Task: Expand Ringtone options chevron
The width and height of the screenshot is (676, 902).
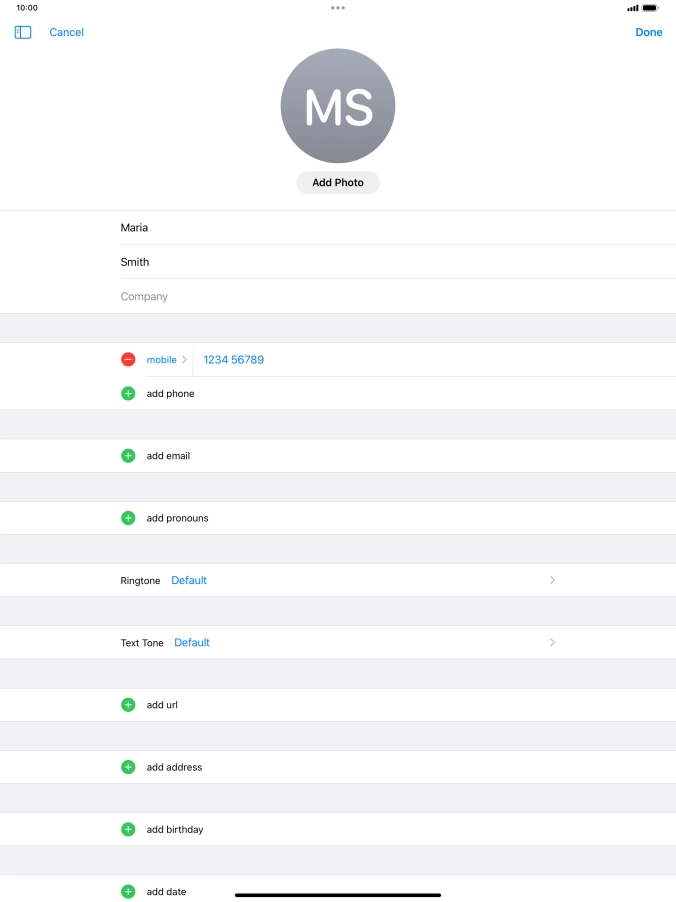Action: (552, 580)
